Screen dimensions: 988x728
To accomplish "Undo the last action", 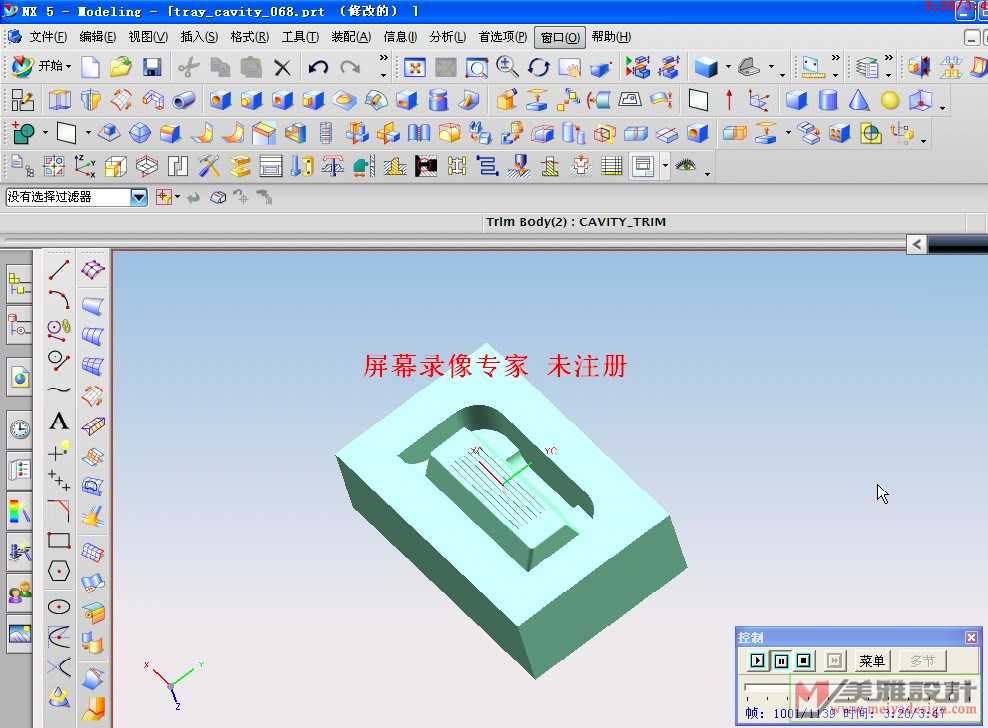I will coord(318,67).
